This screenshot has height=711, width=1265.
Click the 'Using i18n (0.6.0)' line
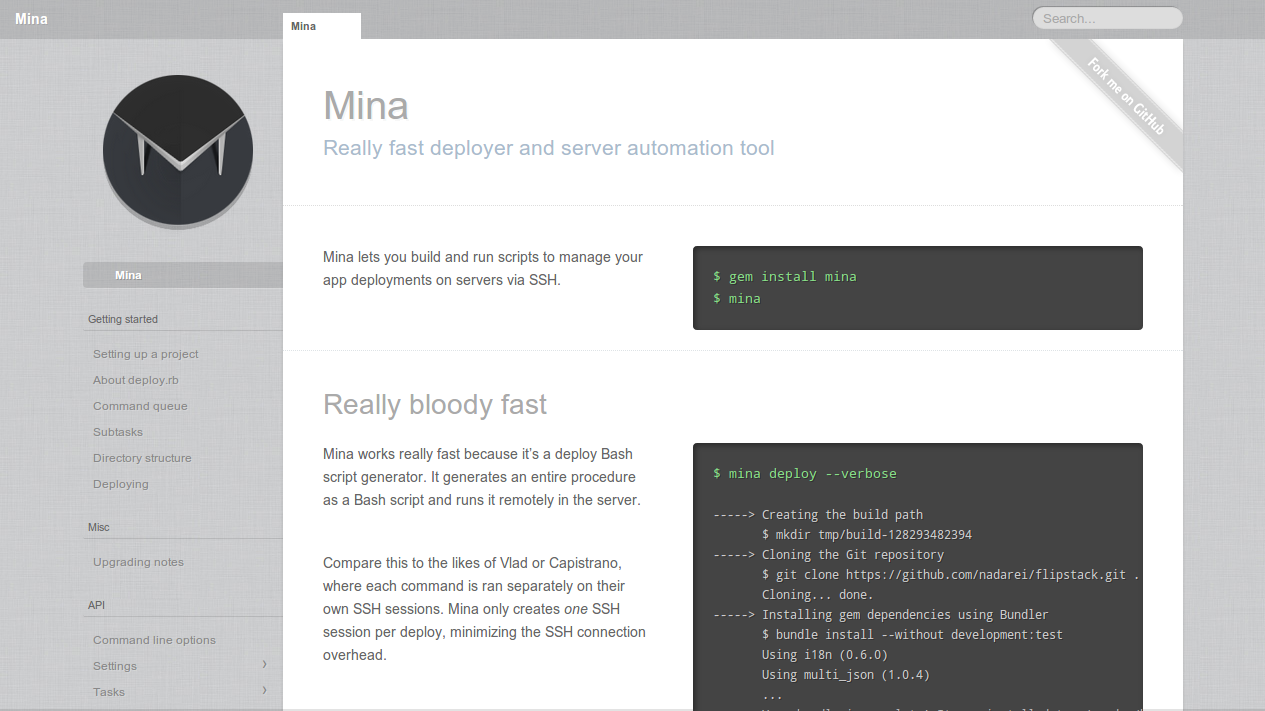[x=825, y=654]
